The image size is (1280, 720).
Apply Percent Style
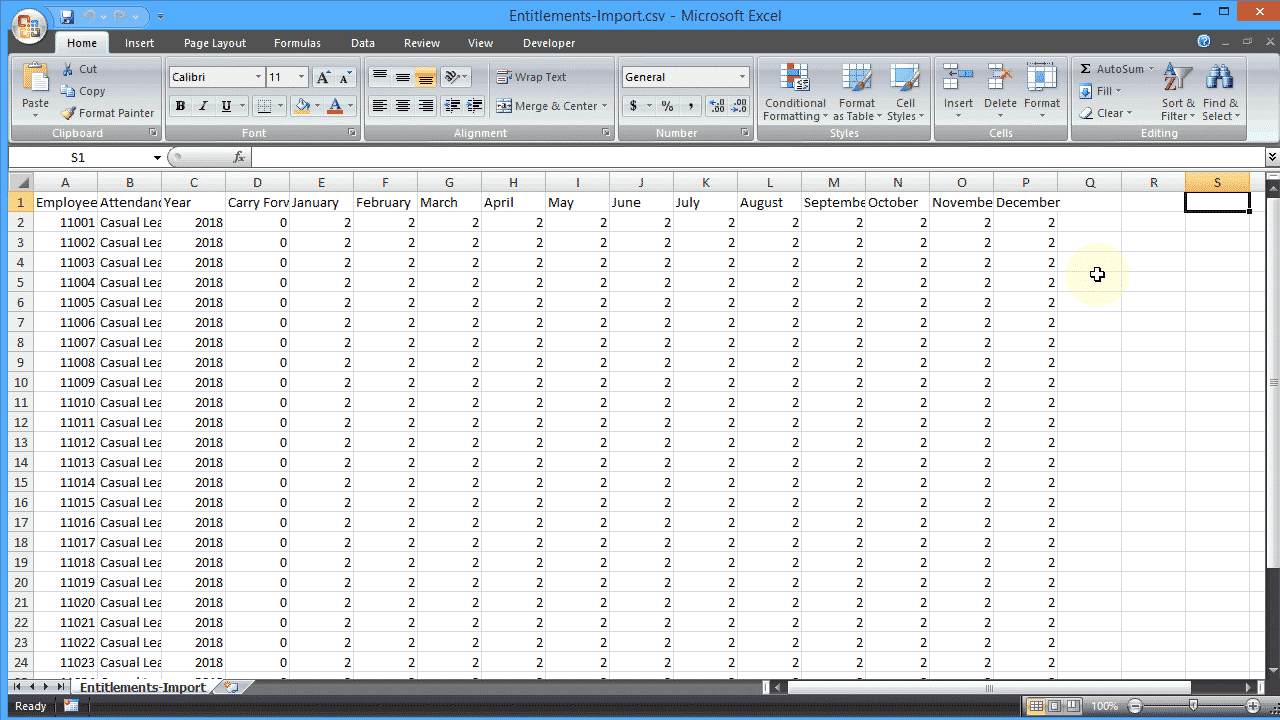click(x=667, y=106)
